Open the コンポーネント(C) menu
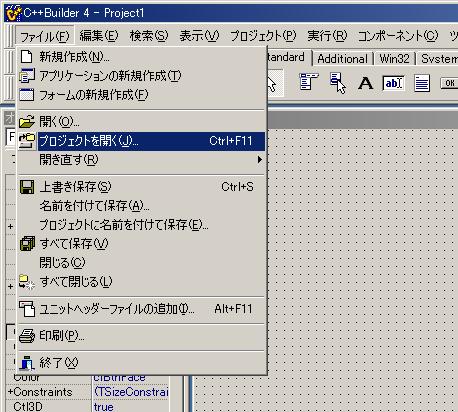Screen dimensions: 458x412 (398, 36)
